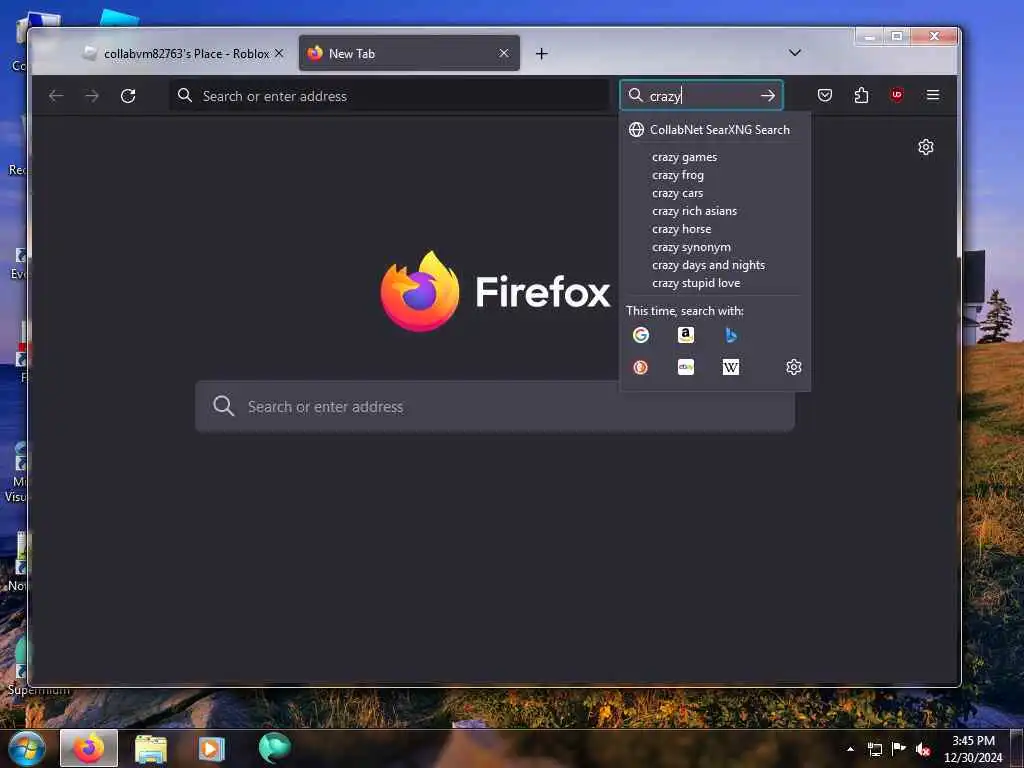Click Firefox icon in taskbar
The image size is (1024, 768).
[x=89, y=748]
